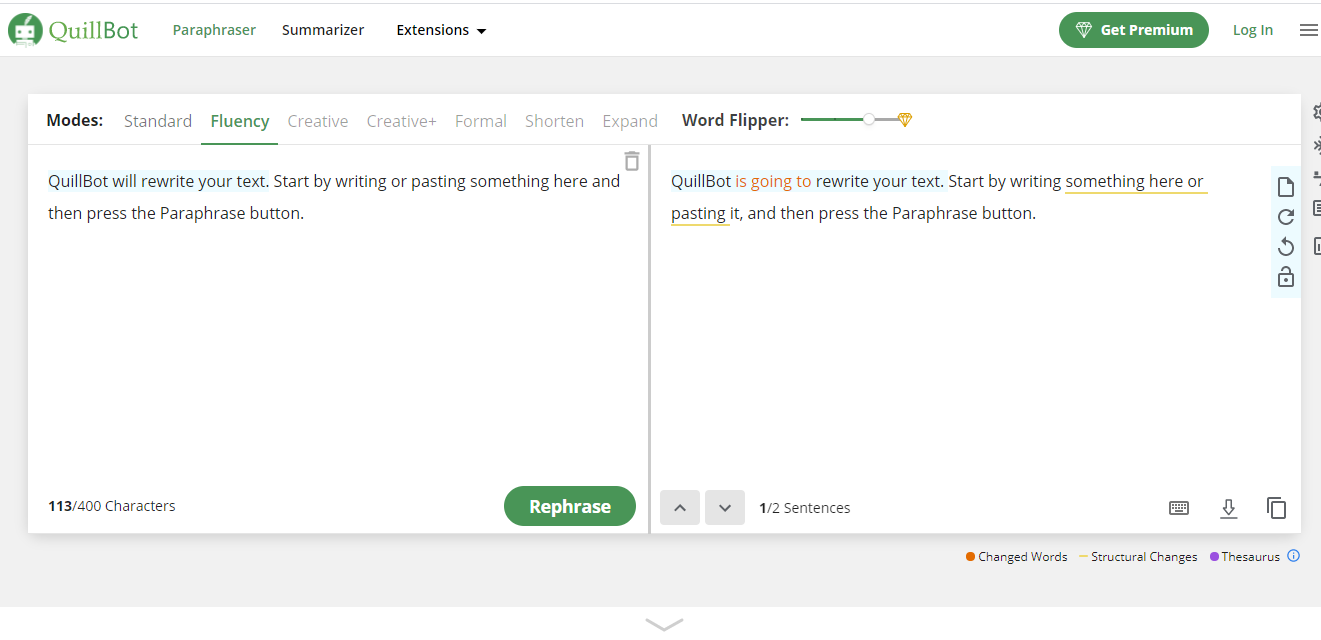Open keyboard shortcuts icon
The width and height of the screenshot is (1321, 640).
click(x=1179, y=508)
